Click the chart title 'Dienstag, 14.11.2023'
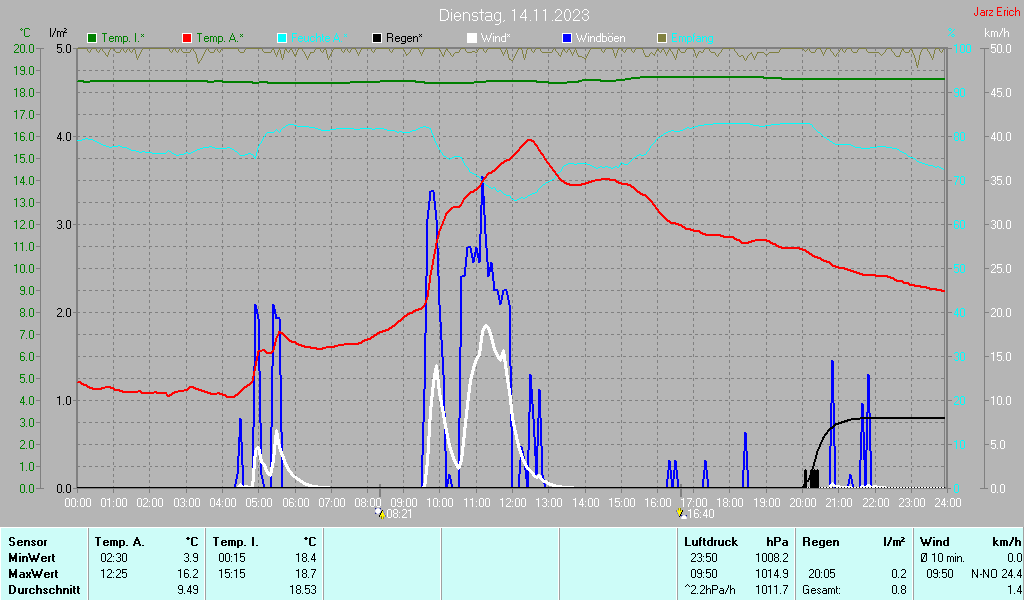Viewport: 1024px width, 600px height. pyautogui.click(x=514, y=15)
